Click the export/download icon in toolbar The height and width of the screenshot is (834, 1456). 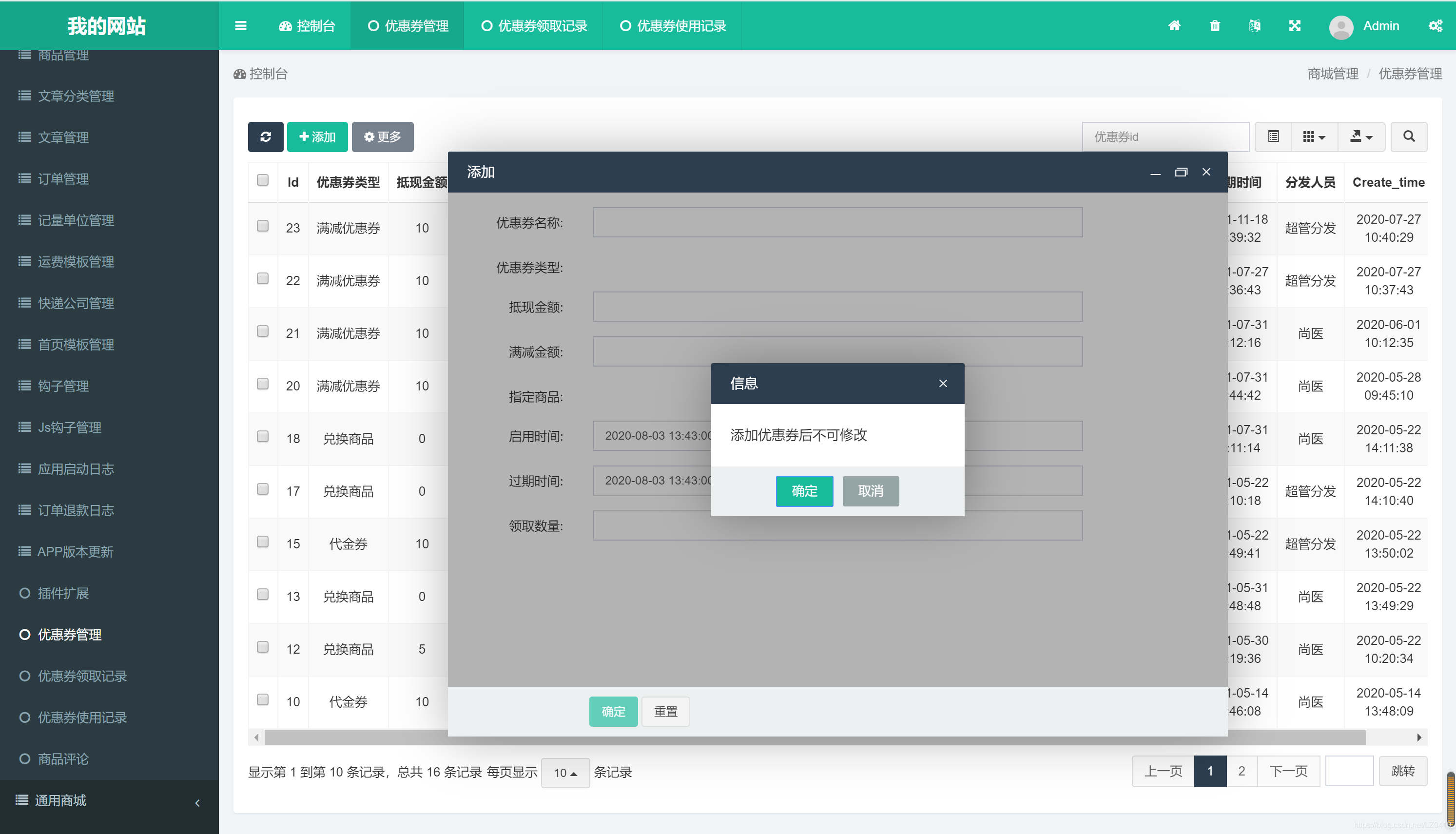tap(1358, 136)
